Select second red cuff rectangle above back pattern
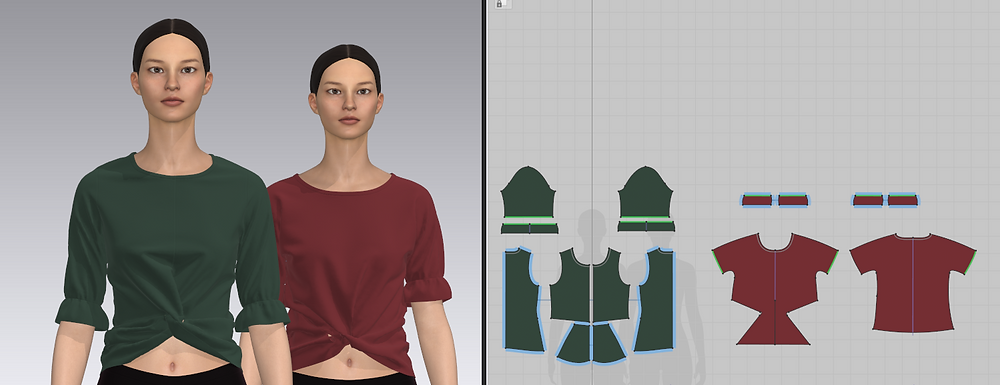Image resolution: width=1000 pixels, height=385 pixels. click(903, 200)
